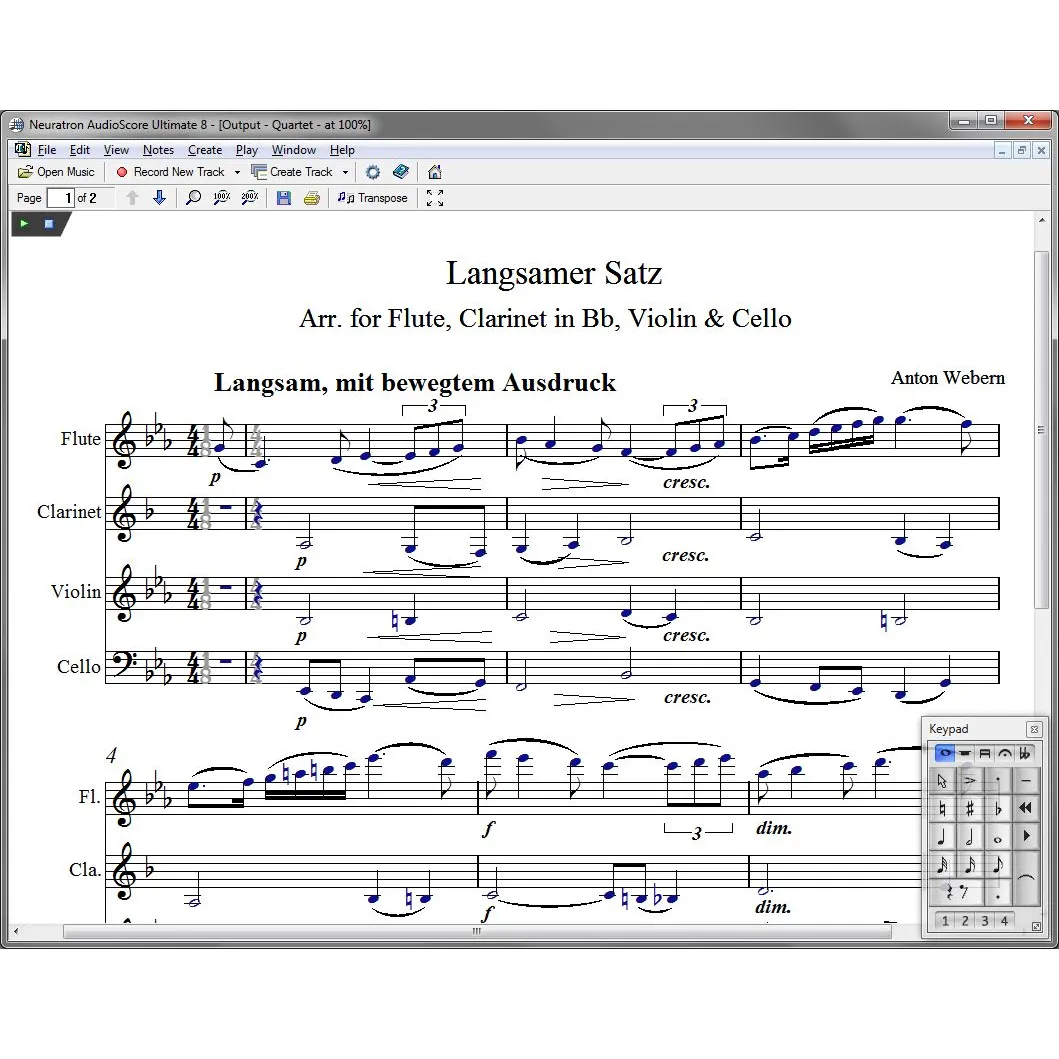Click the AudioScore document icon beside File
This screenshot has height=1059, width=1059.
[22, 149]
